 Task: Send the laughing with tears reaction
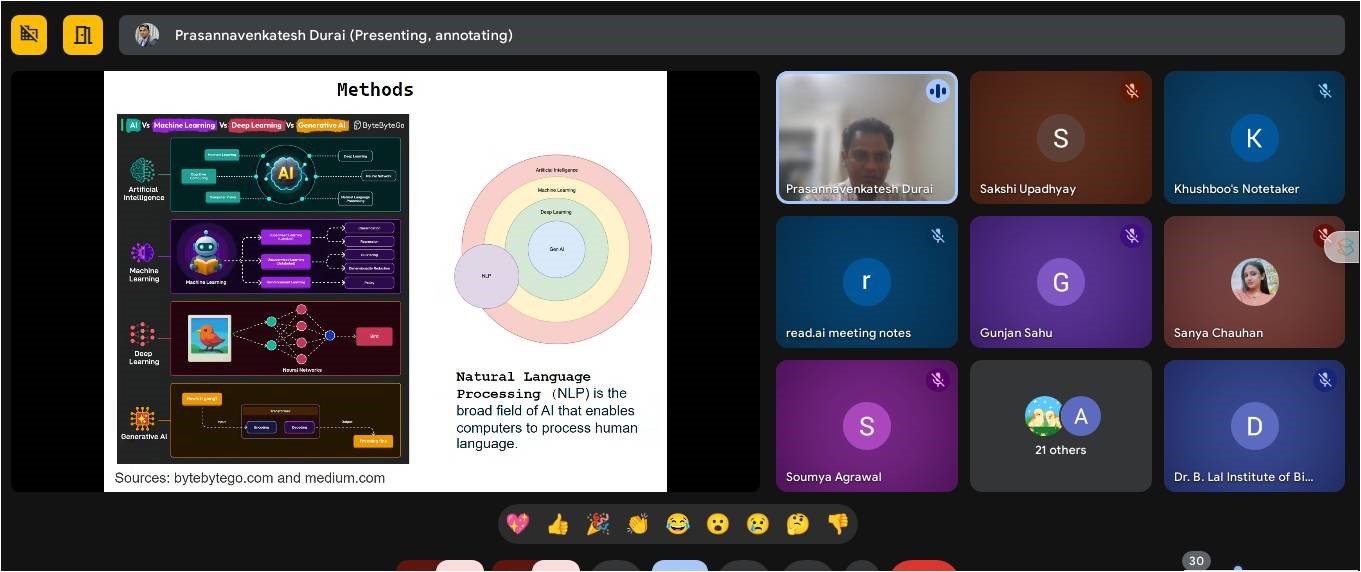coord(678,523)
